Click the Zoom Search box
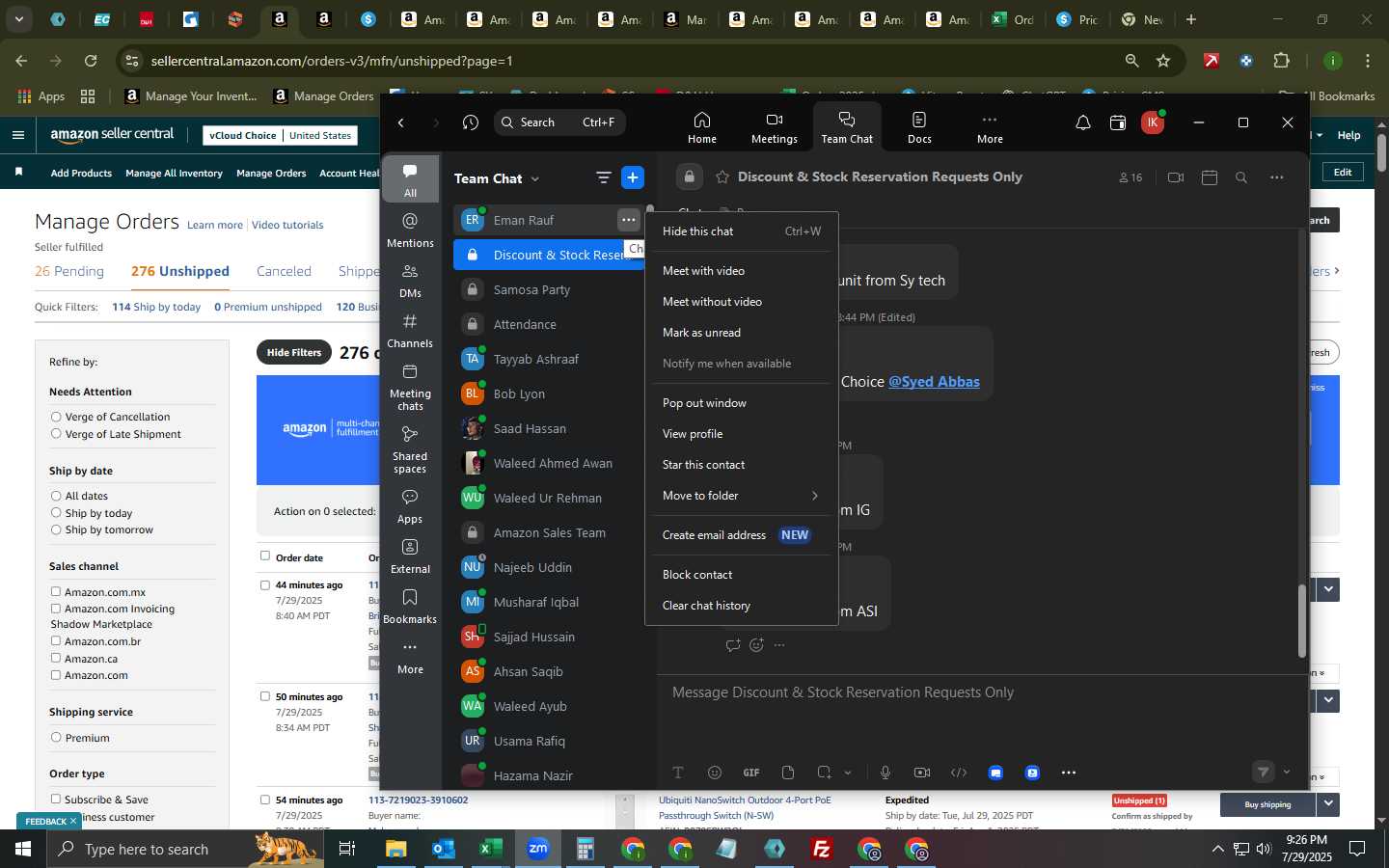Screen dimensions: 1389x868 (558, 122)
